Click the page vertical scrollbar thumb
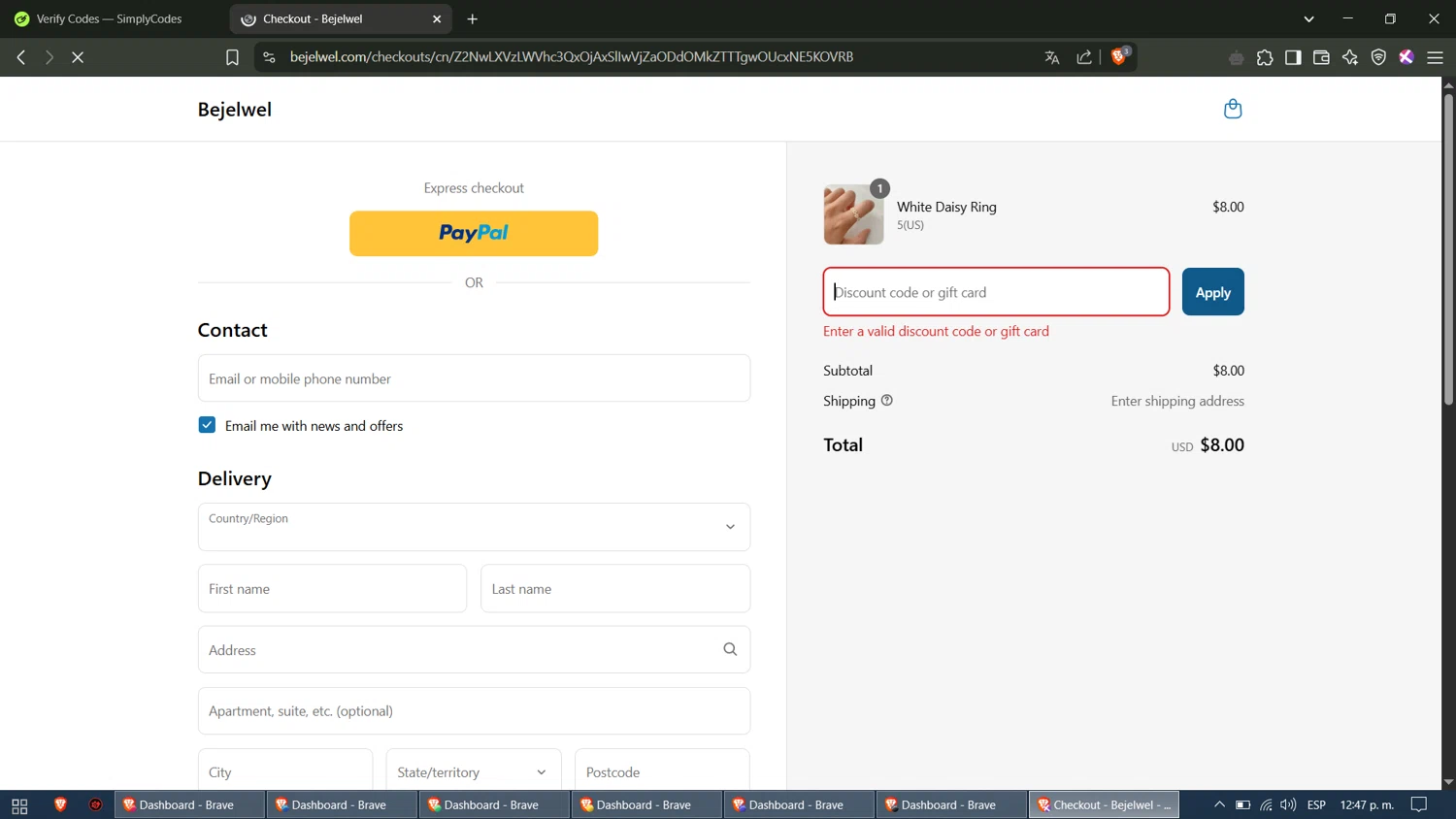This screenshot has height=819, width=1456. pyautogui.click(x=1448, y=249)
